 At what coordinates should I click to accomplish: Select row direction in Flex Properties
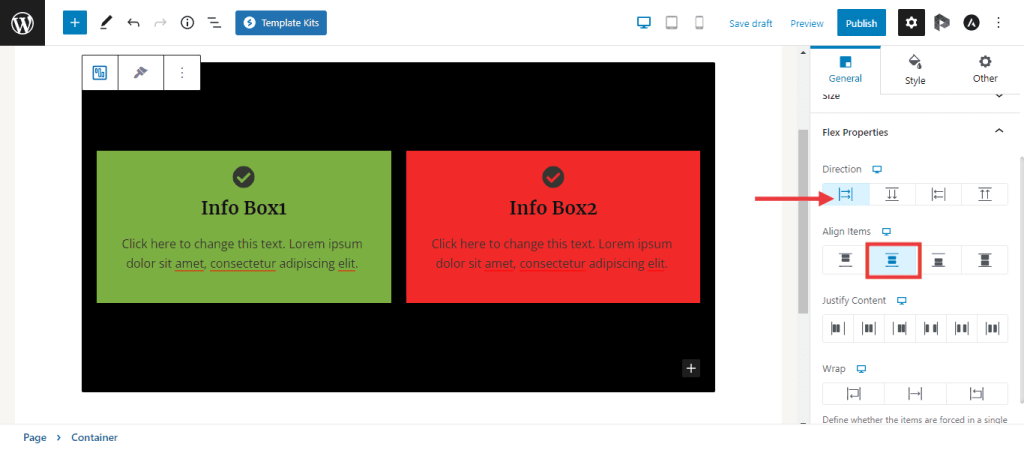[x=845, y=194]
